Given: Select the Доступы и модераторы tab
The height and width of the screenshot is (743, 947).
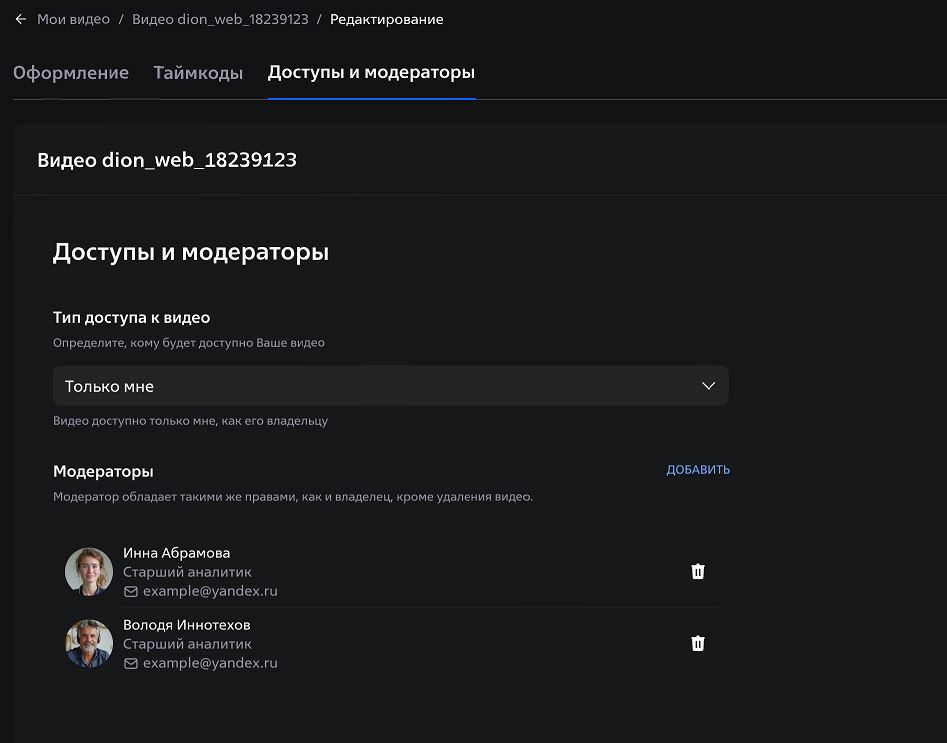Looking at the screenshot, I should tap(371, 73).
